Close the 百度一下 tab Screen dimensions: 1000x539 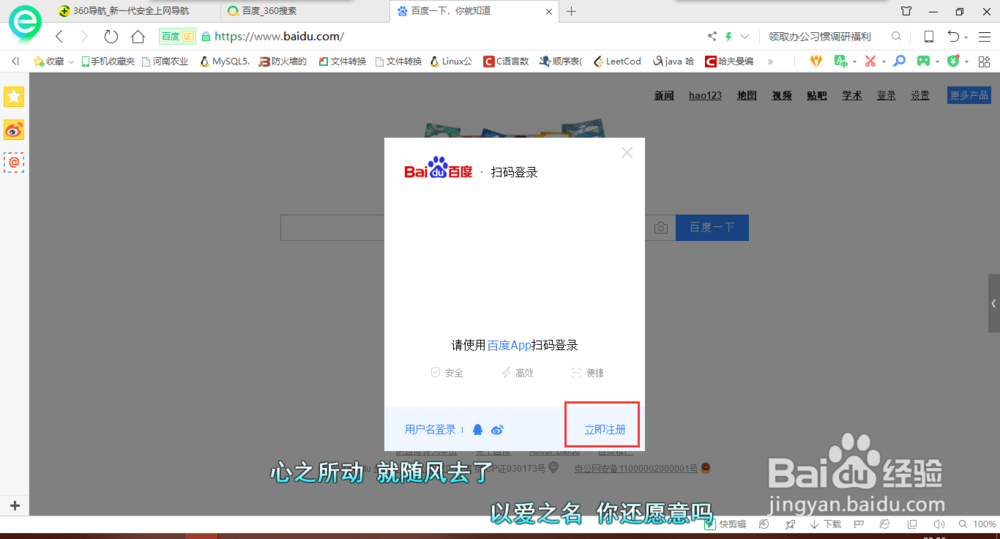pyautogui.click(x=548, y=11)
